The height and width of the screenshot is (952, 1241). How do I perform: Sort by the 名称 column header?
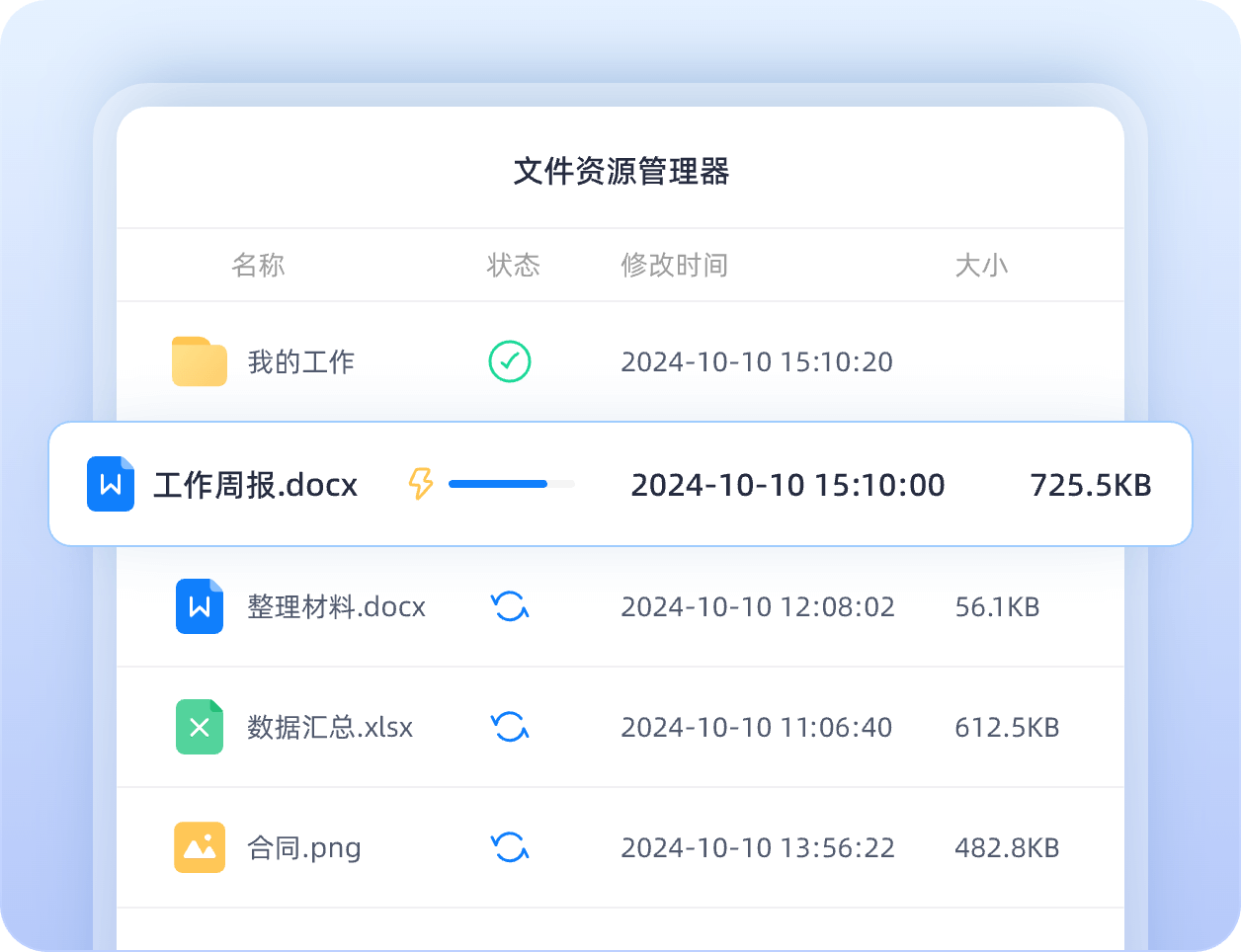pos(258,265)
